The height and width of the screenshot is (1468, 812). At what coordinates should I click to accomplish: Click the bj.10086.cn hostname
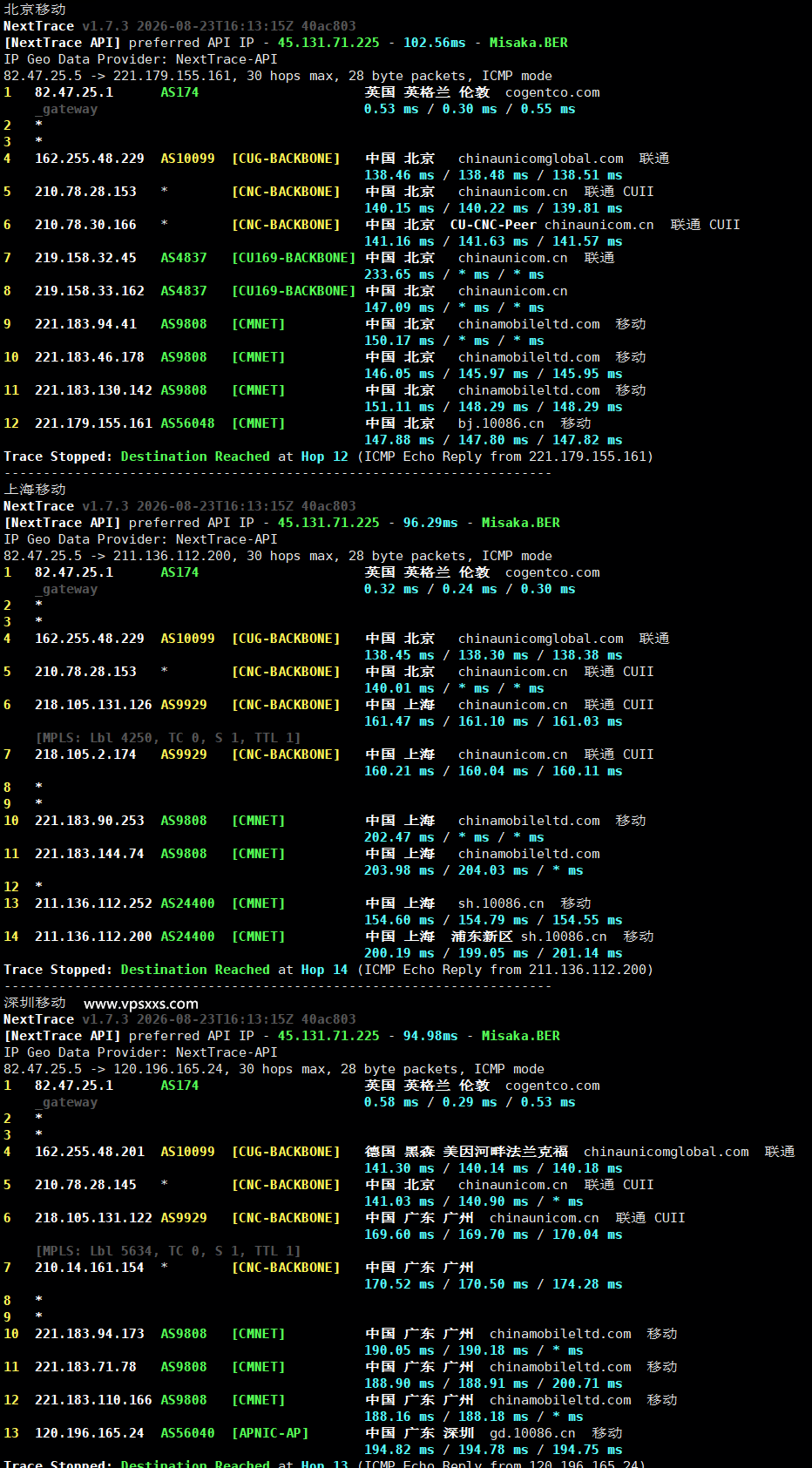(501, 423)
